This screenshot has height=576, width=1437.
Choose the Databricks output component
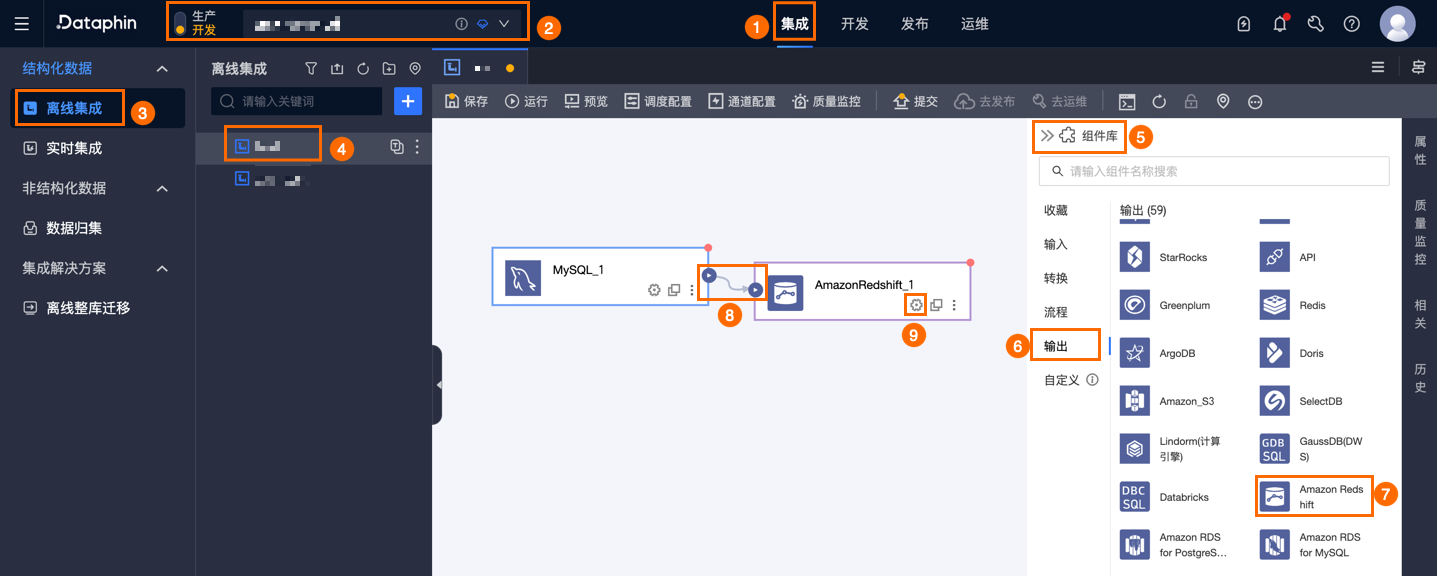[x=1165, y=497]
